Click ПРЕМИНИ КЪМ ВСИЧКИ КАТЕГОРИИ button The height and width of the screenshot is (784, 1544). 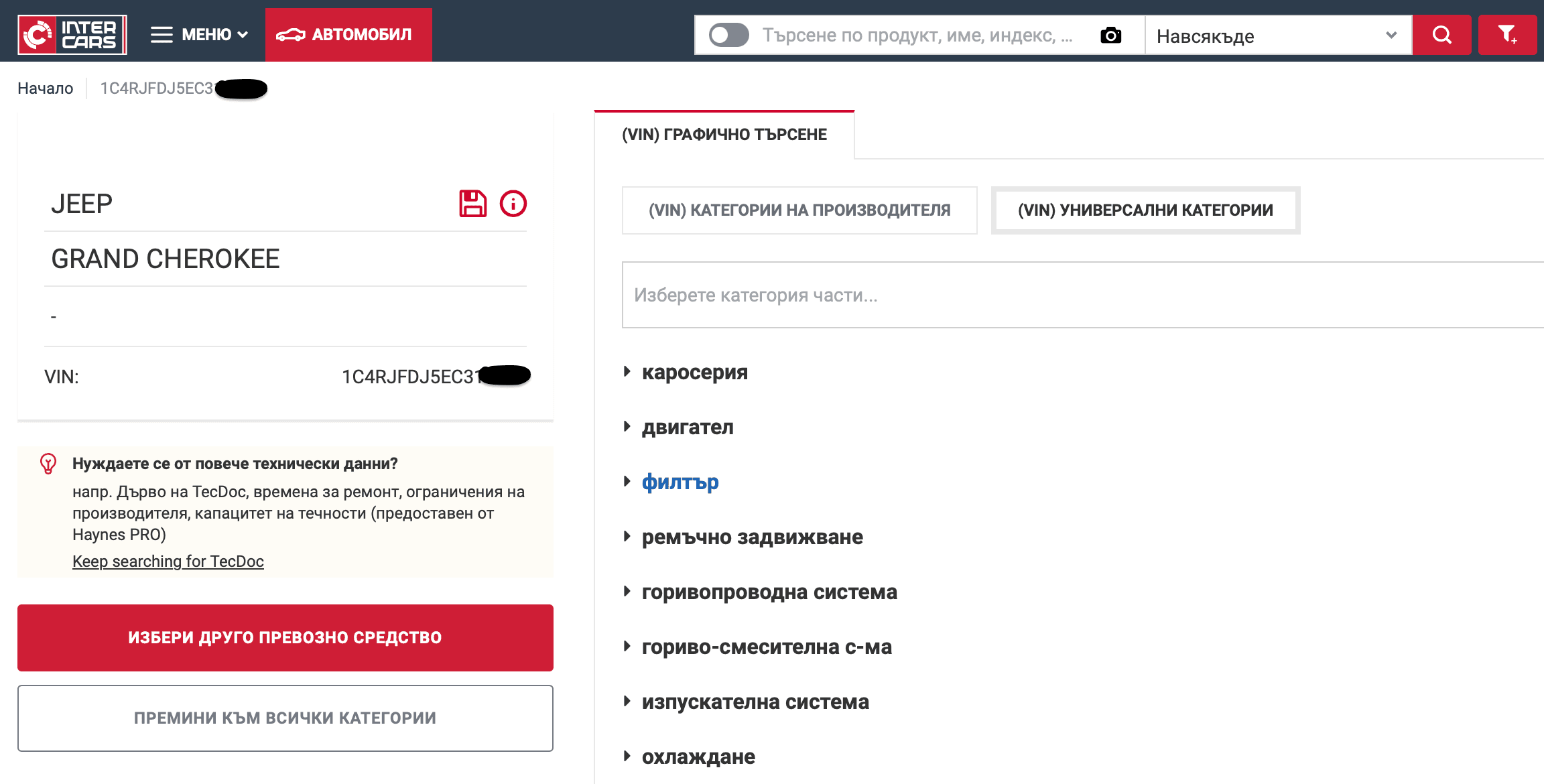pyautogui.click(x=285, y=718)
